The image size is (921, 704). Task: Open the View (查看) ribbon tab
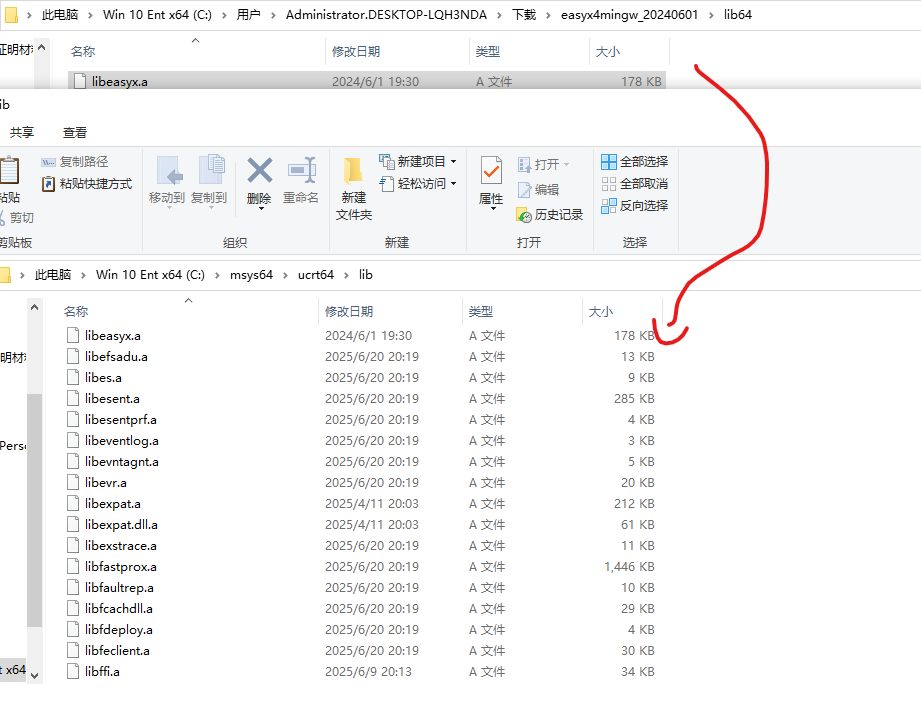[75, 133]
